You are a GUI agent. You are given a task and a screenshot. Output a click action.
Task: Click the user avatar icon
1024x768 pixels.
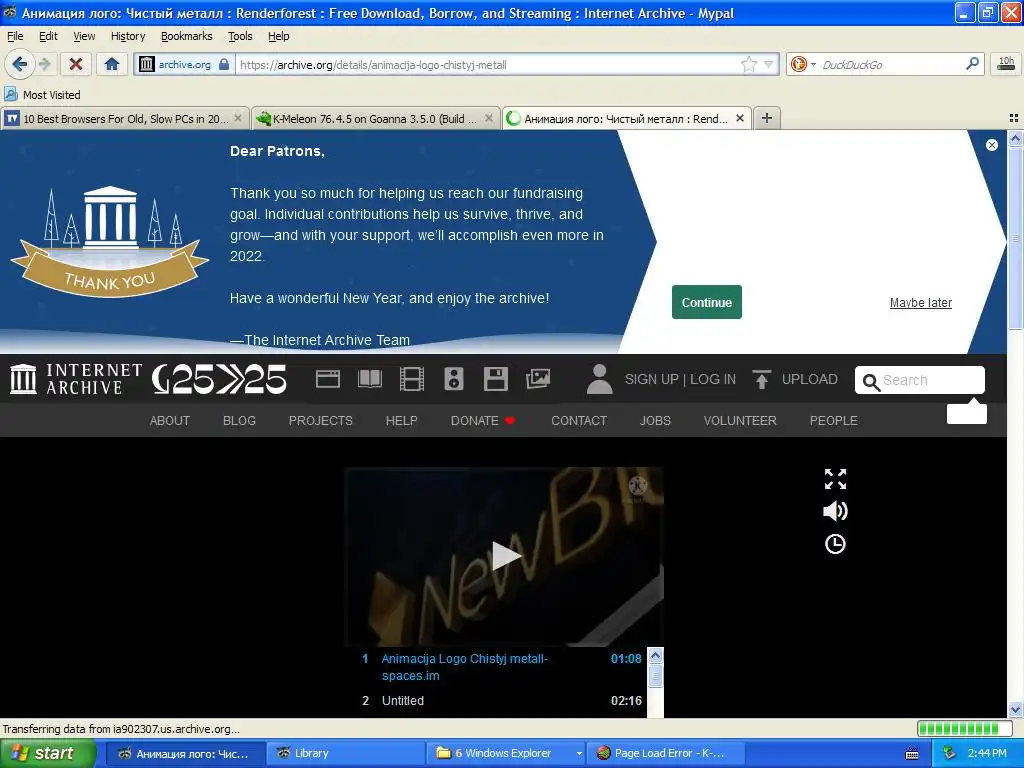click(x=599, y=379)
